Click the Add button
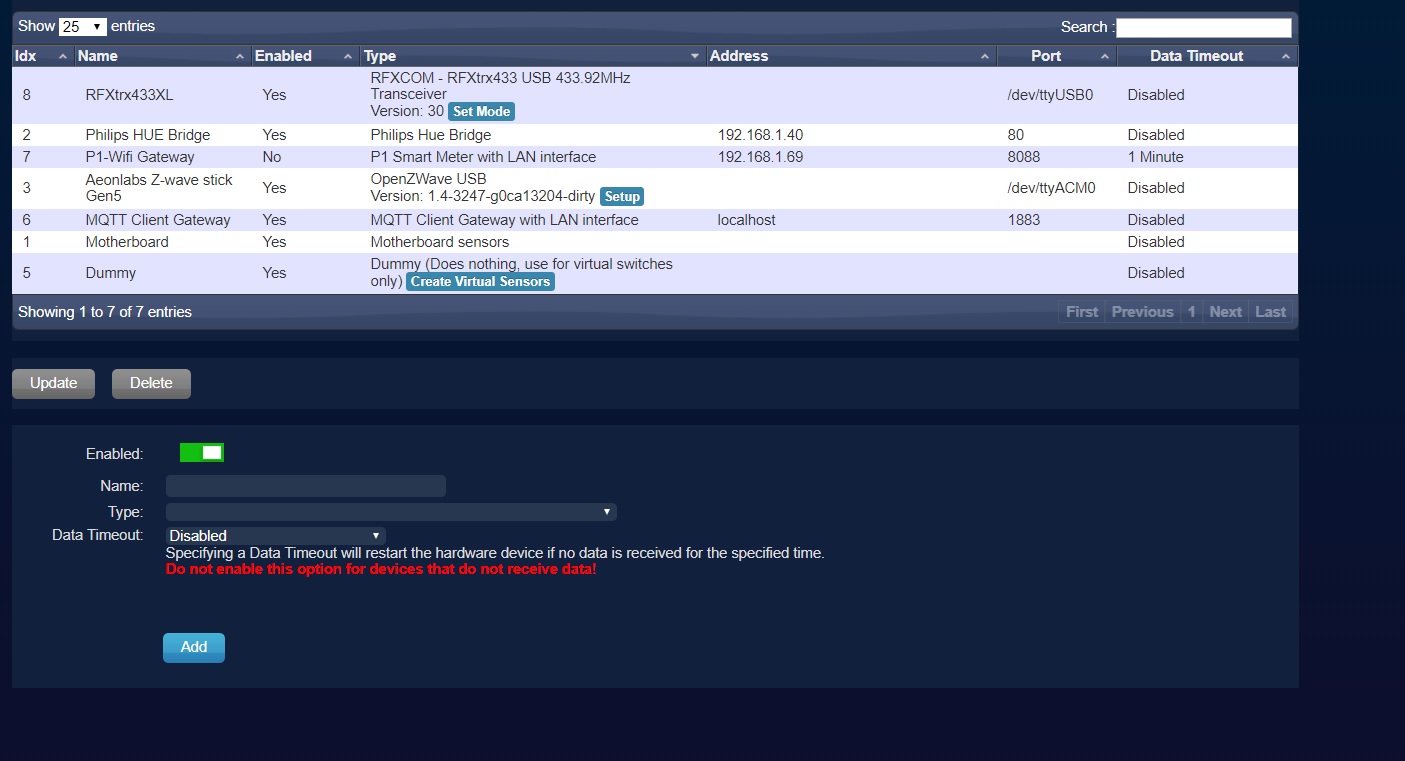The height and width of the screenshot is (761, 1405). (x=194, y=647)
